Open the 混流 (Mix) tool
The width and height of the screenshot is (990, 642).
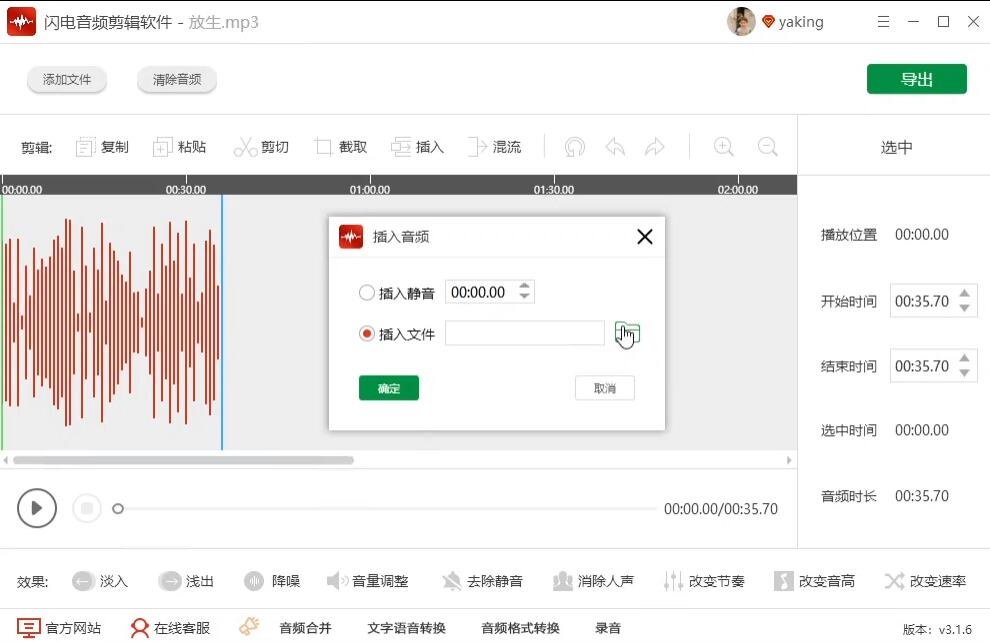(495, 146)
